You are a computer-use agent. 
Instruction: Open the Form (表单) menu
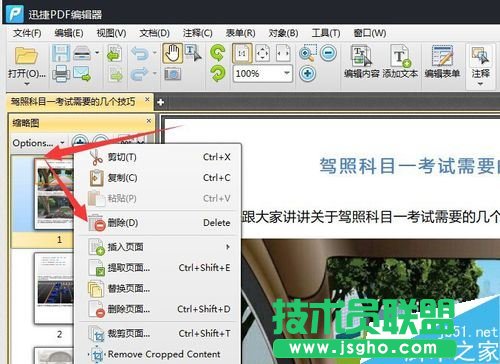(x=240, y=33)
